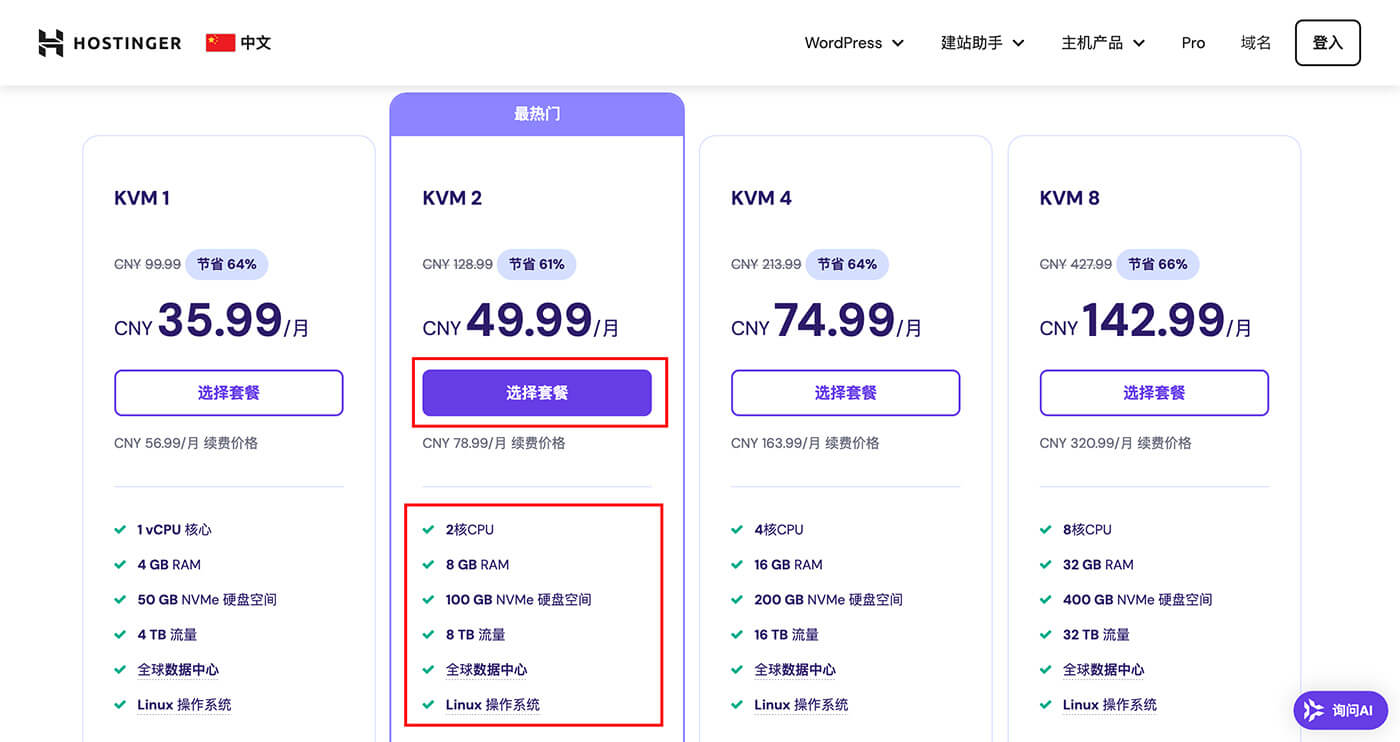Choose the KVM 1 plan with 选择套餐
This screenshot has height=742, width=1400.
pyautogui.click(x=229, y=393)
